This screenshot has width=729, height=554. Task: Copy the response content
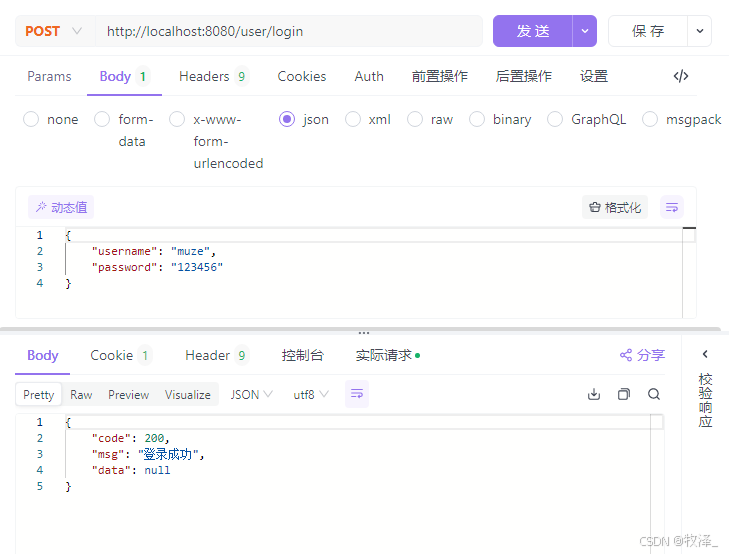tap(623, 394)
